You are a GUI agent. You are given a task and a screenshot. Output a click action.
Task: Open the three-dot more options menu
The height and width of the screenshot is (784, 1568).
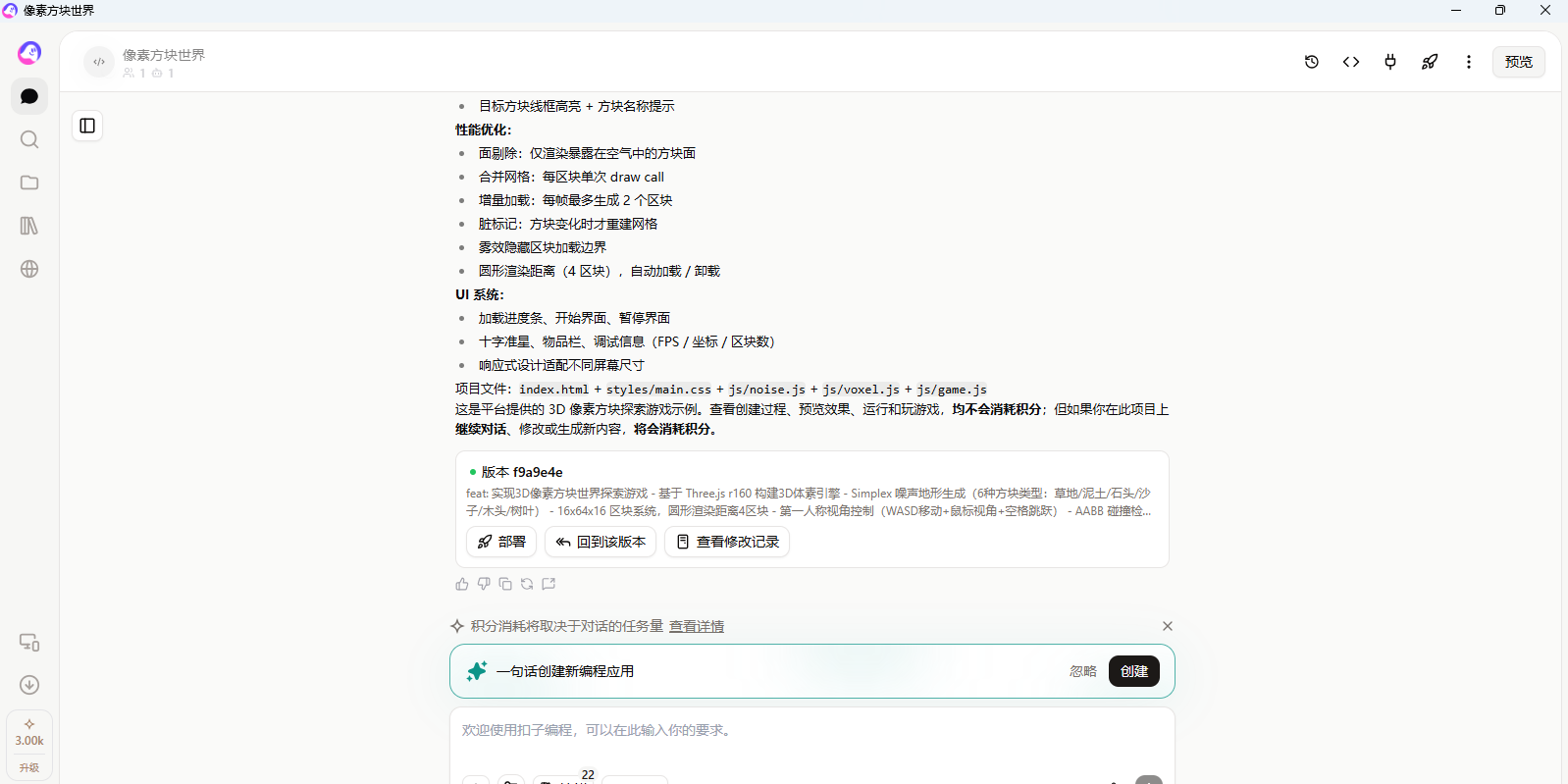(1469, 62)
